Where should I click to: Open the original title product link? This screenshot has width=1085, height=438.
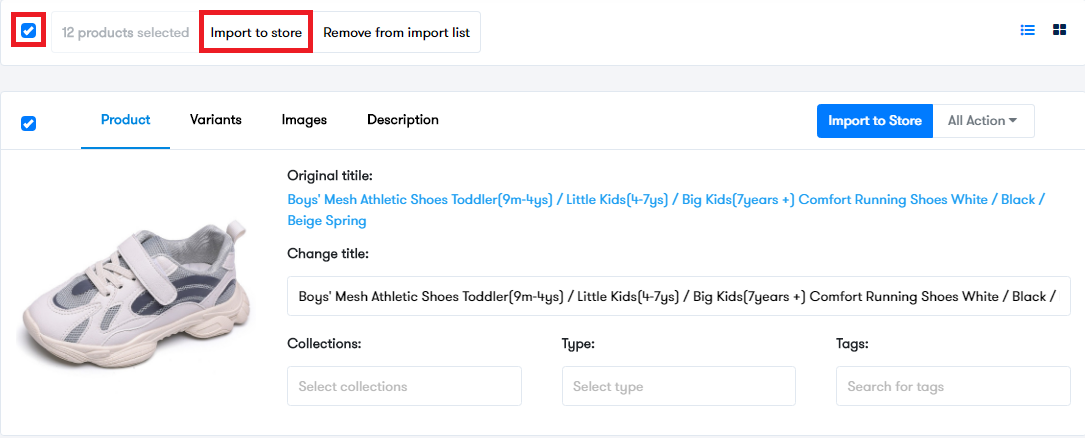pos(666,210)
